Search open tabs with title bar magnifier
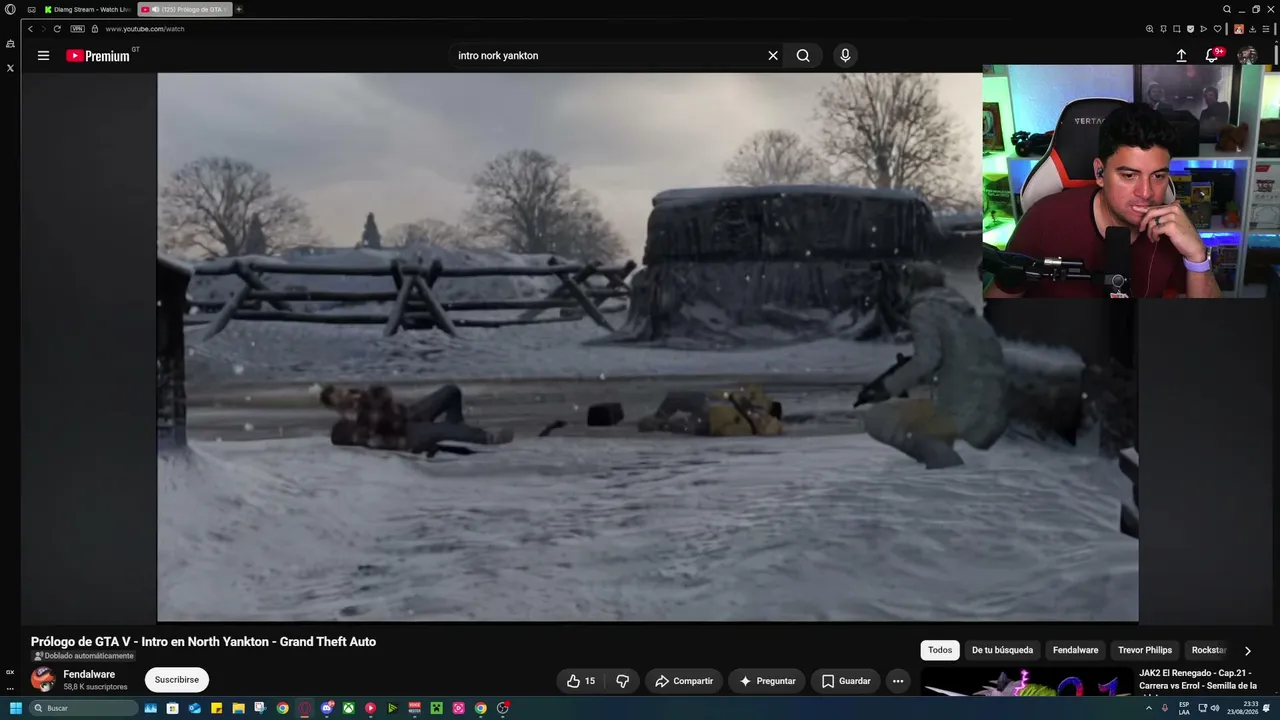The height and width of the screenshot is (720, 1280). tap(1227, 9)
